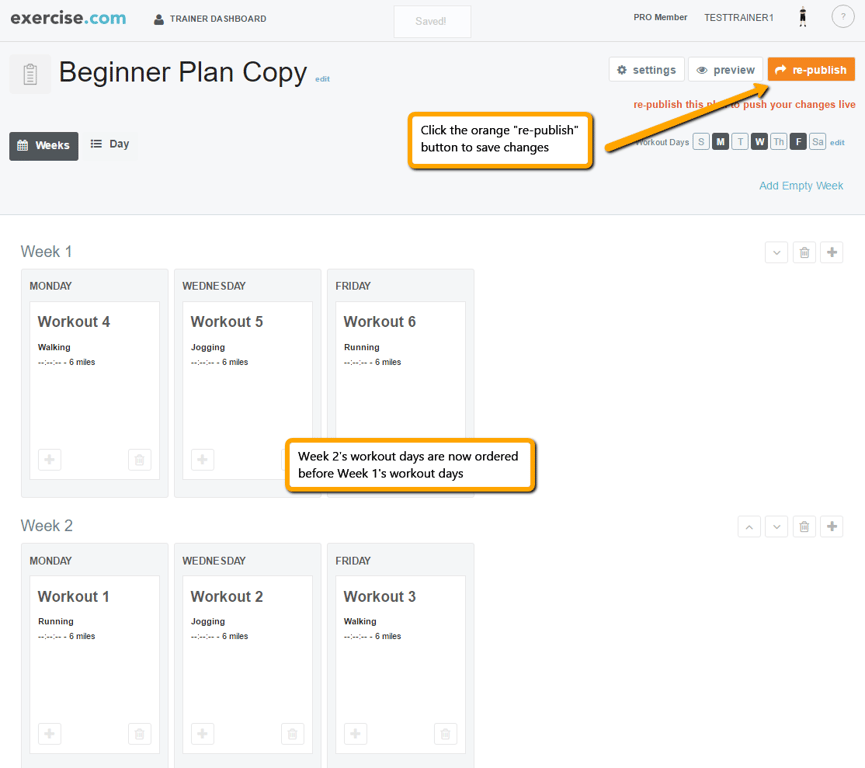865x768 pixels.
Task: Switch to the Day view tab
Action: [x=110, y=144]
